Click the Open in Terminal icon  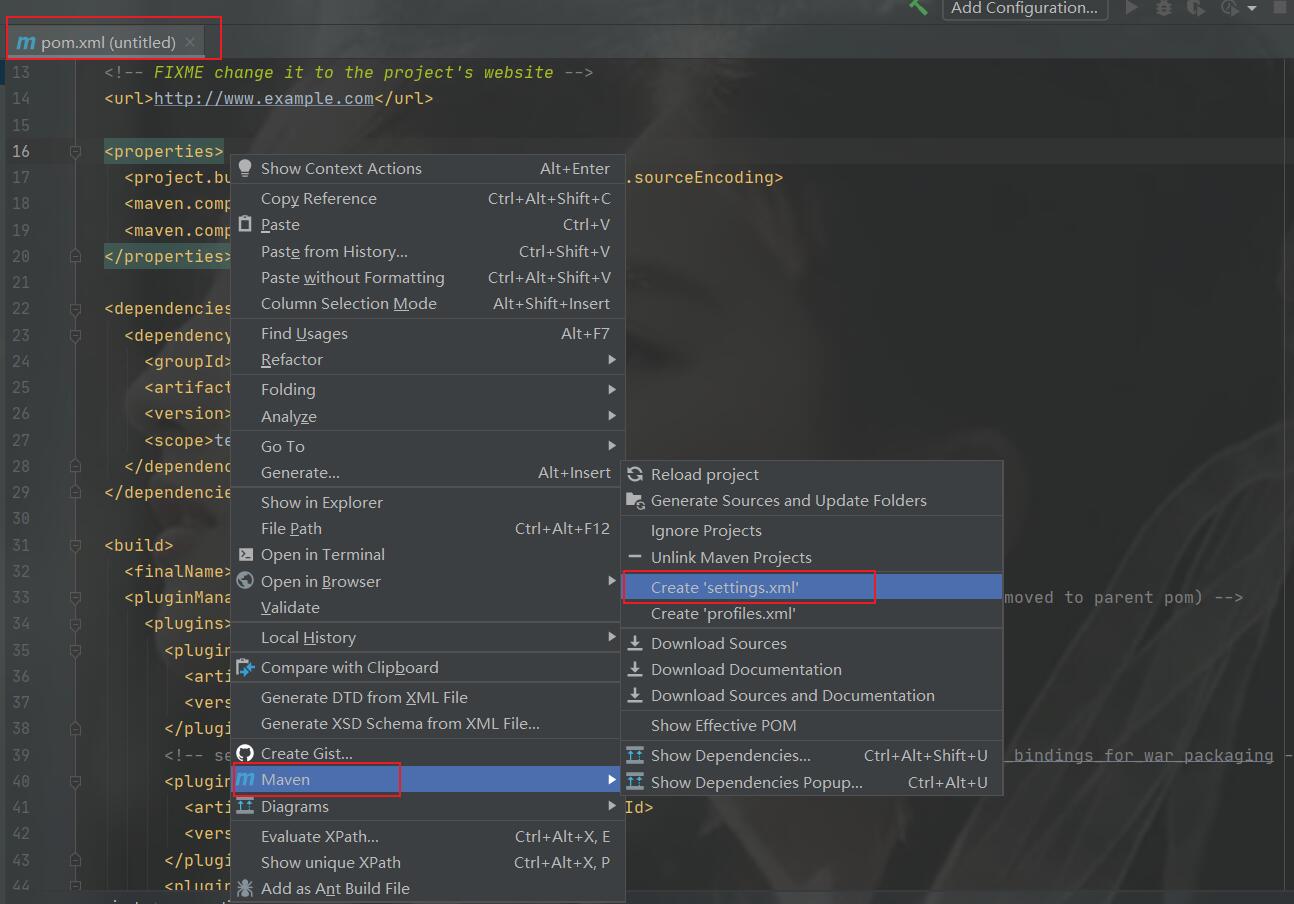245,554
